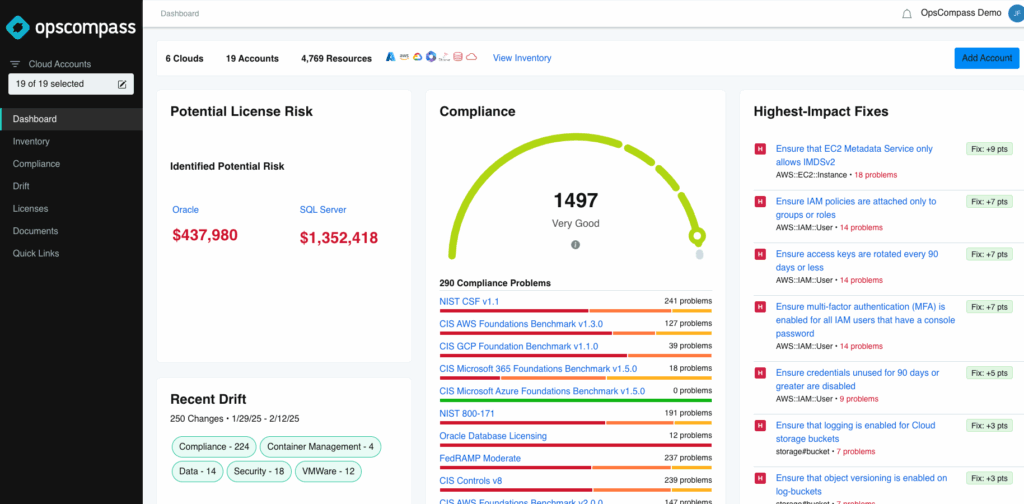Open Inventory in the sidebar
This screenshot has height=504, width=1024.
31,142
